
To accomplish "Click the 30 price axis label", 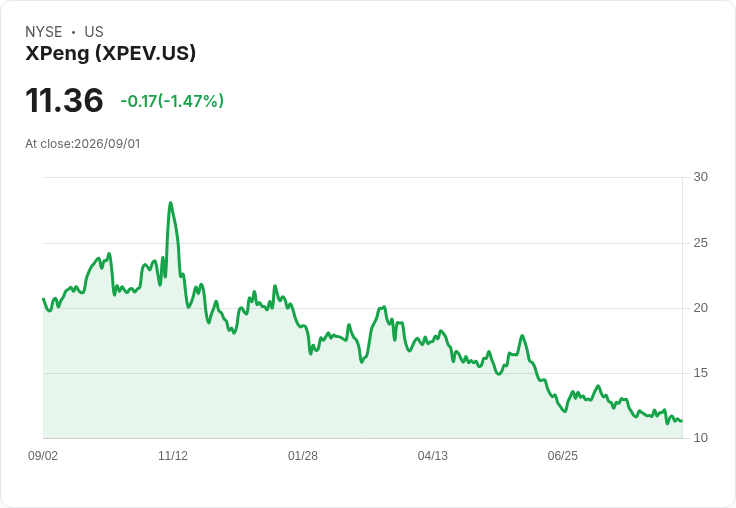I will click(x=700, y=177).
